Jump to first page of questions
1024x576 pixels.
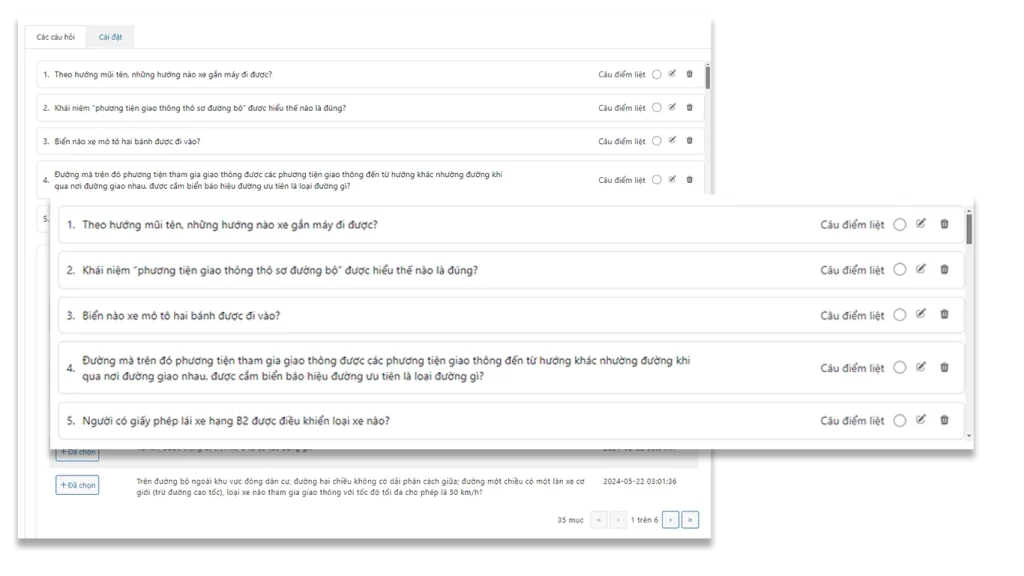pos(599,520)
